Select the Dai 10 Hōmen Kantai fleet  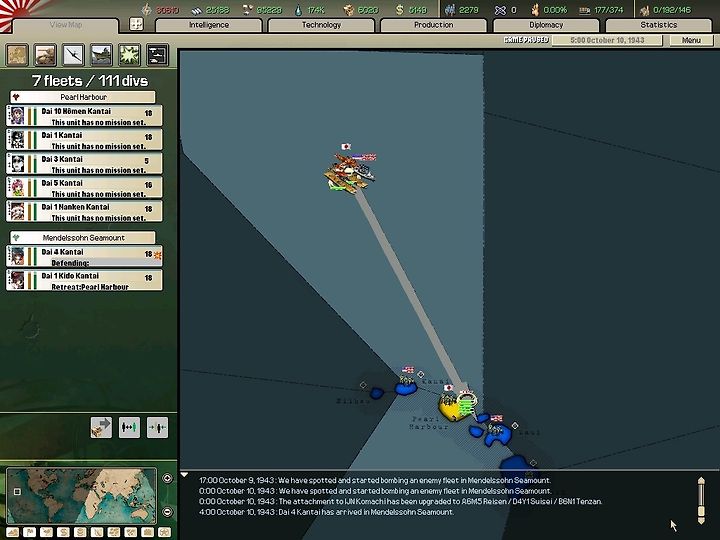tap(84, 116)
